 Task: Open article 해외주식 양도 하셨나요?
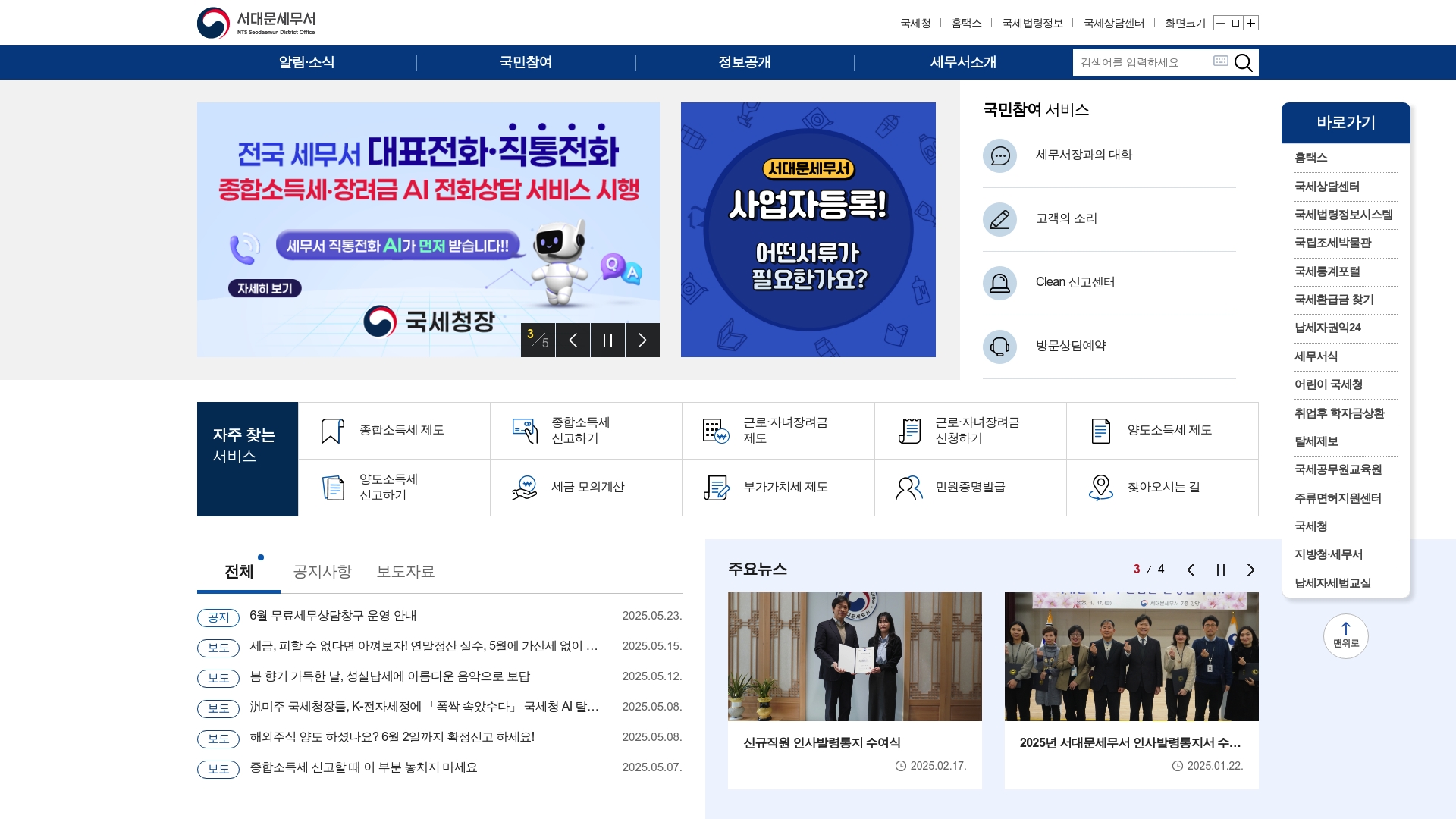[x=392, y=737]
